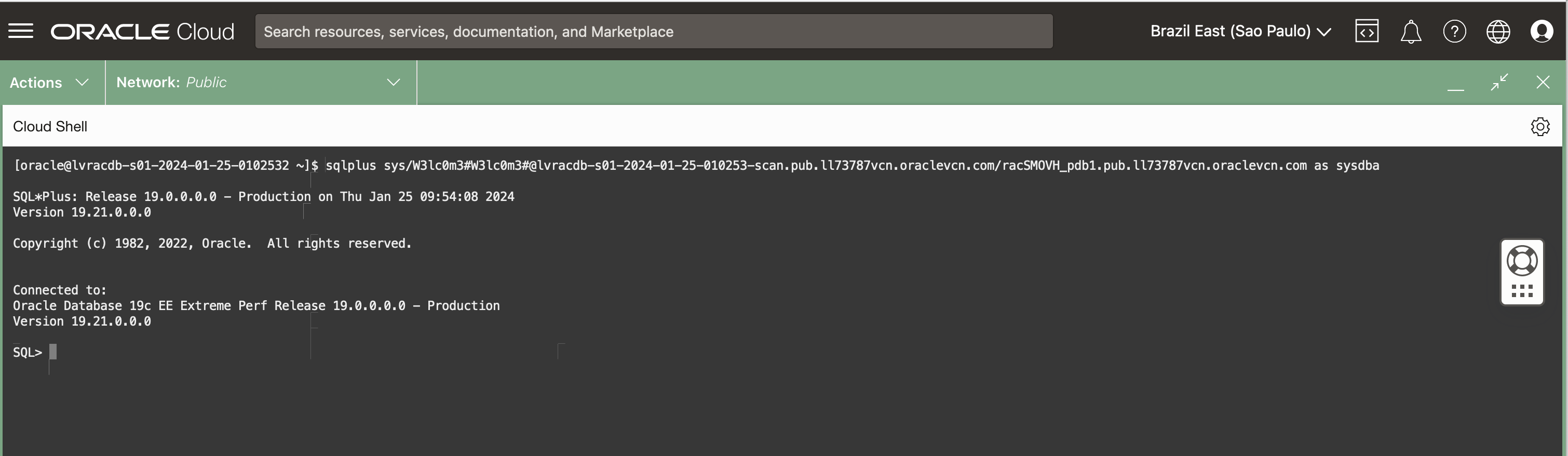This screenshot has width=1568, height=456.
Task: Open Cloud Shell settings gear
Action: click(1540, 127)
